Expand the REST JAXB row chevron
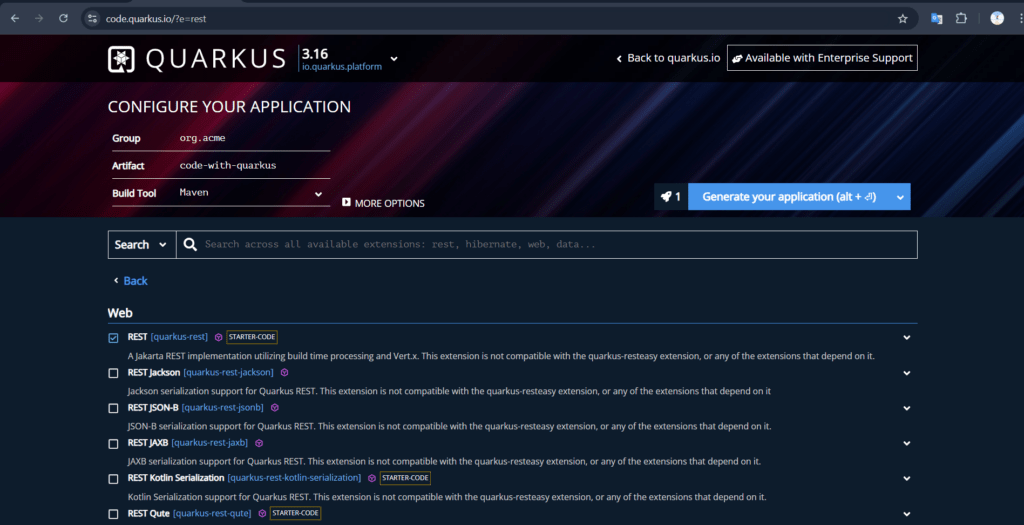Image resolution: width=1024 pixels, height=525 pixels. point(906,443)
